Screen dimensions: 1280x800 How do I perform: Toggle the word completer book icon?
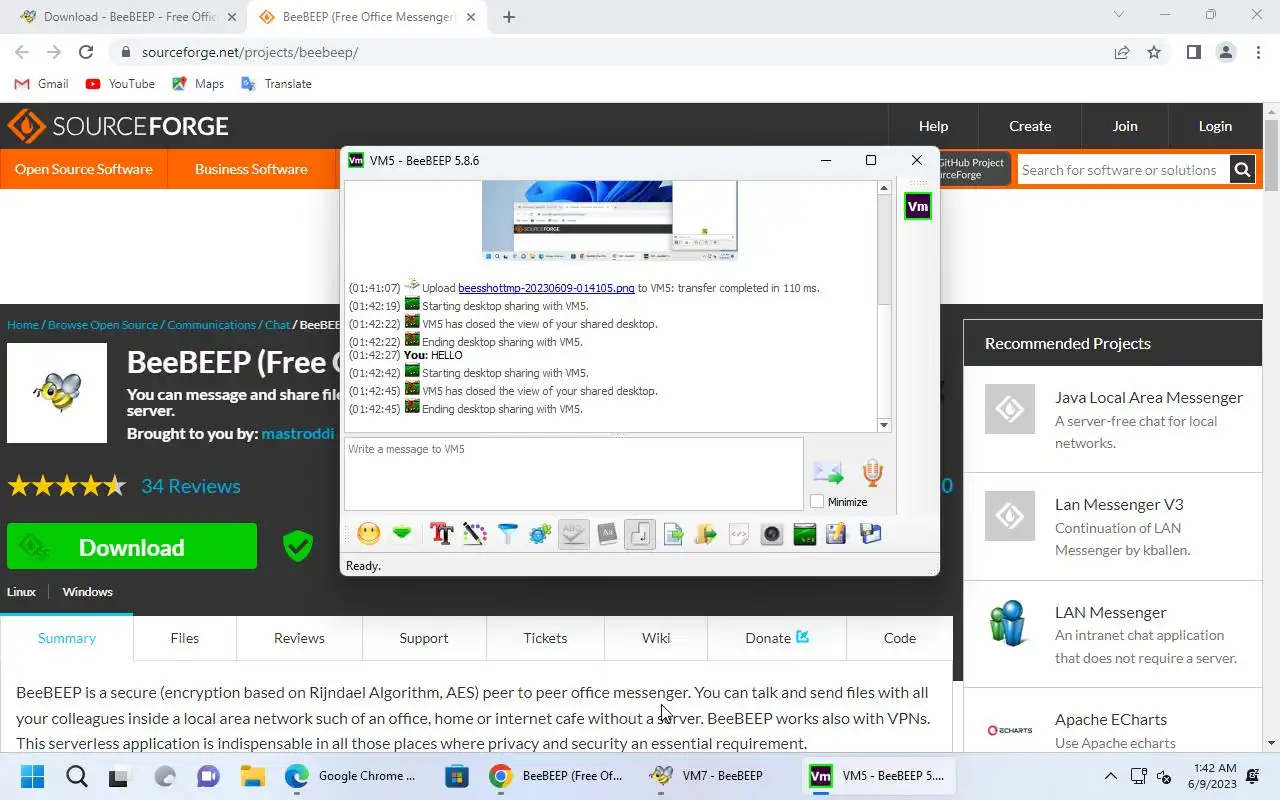click(x=607, y=534)
